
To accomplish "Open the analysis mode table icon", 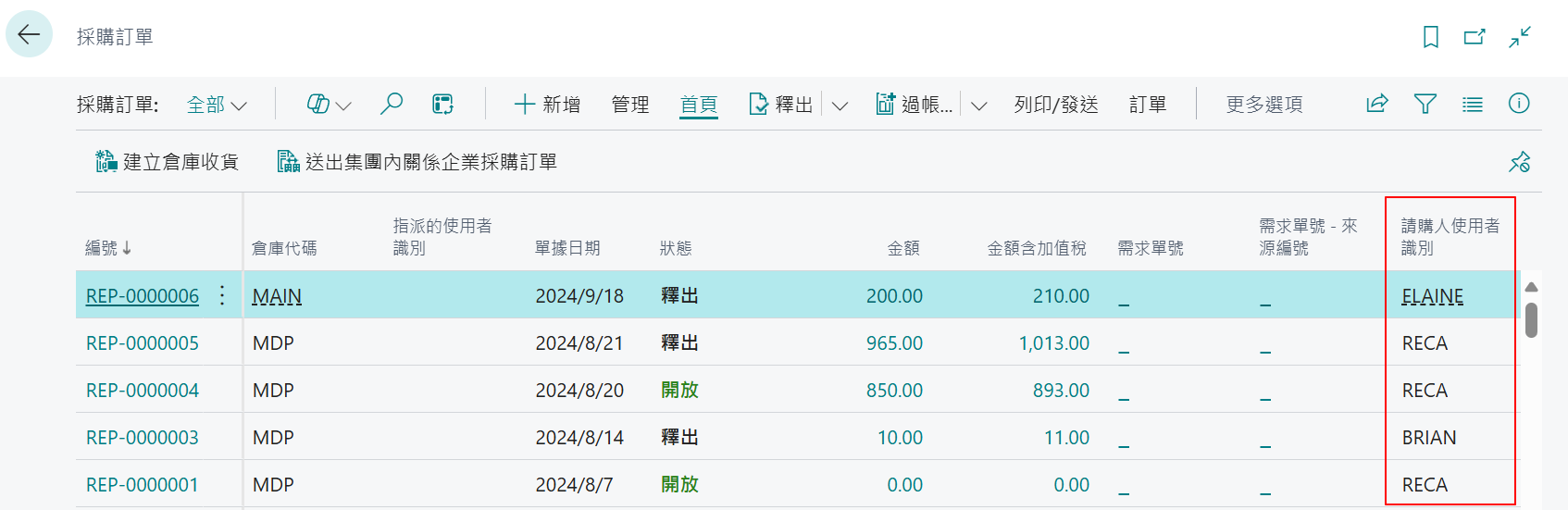I will point(443,104).
